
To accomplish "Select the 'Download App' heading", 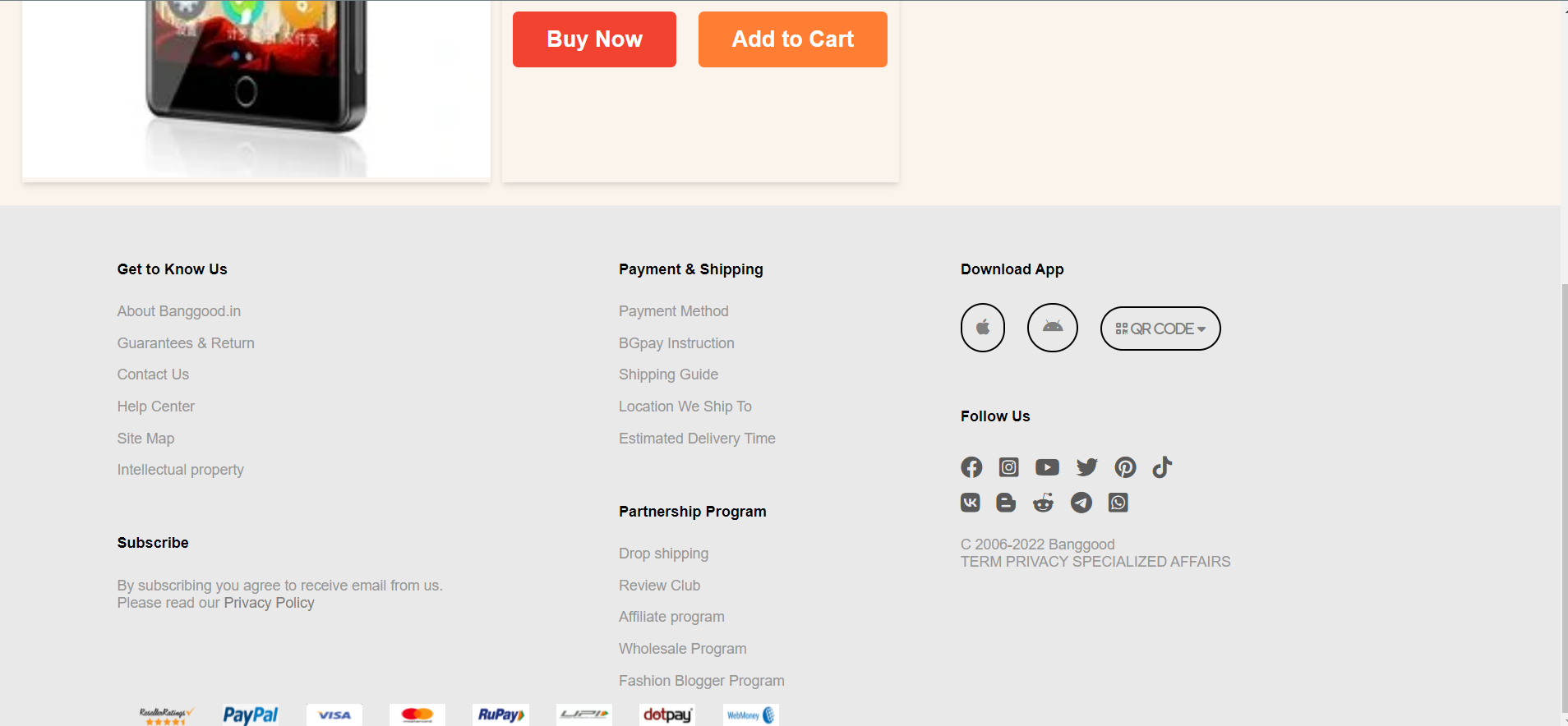I will coord(1012,269).
